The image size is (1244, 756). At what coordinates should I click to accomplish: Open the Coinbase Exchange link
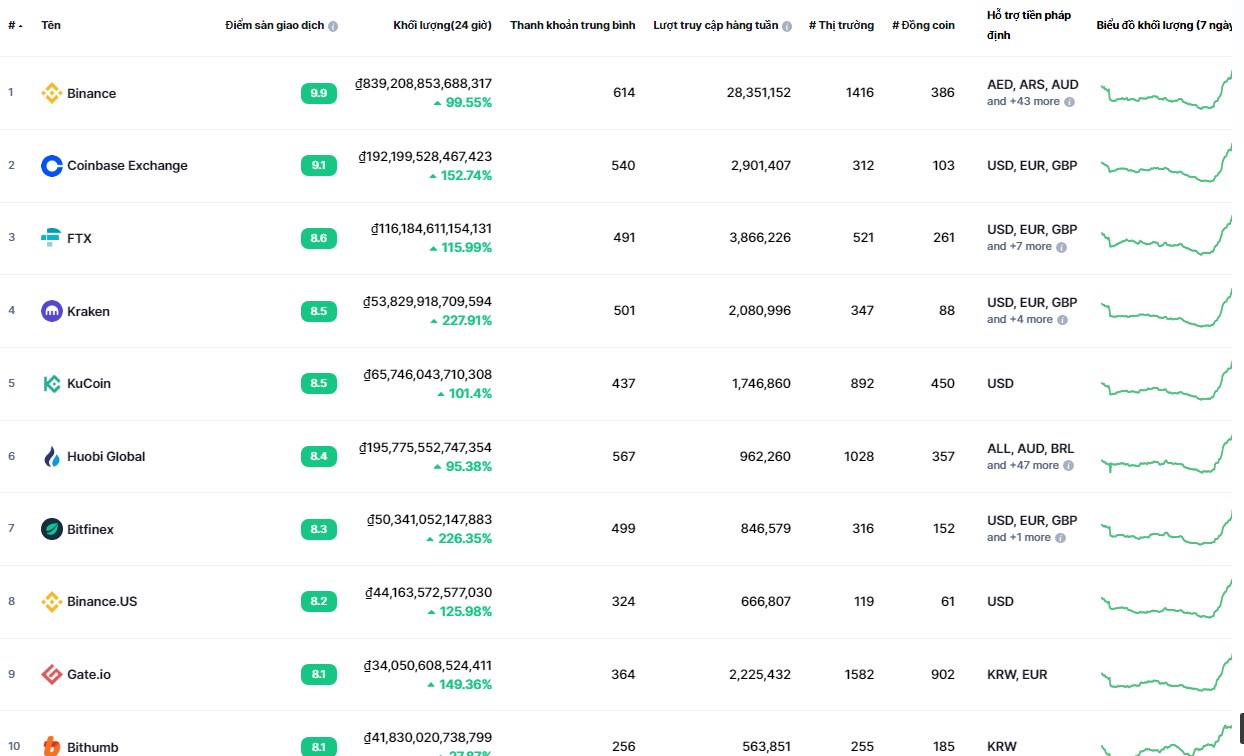pos(127,166)
